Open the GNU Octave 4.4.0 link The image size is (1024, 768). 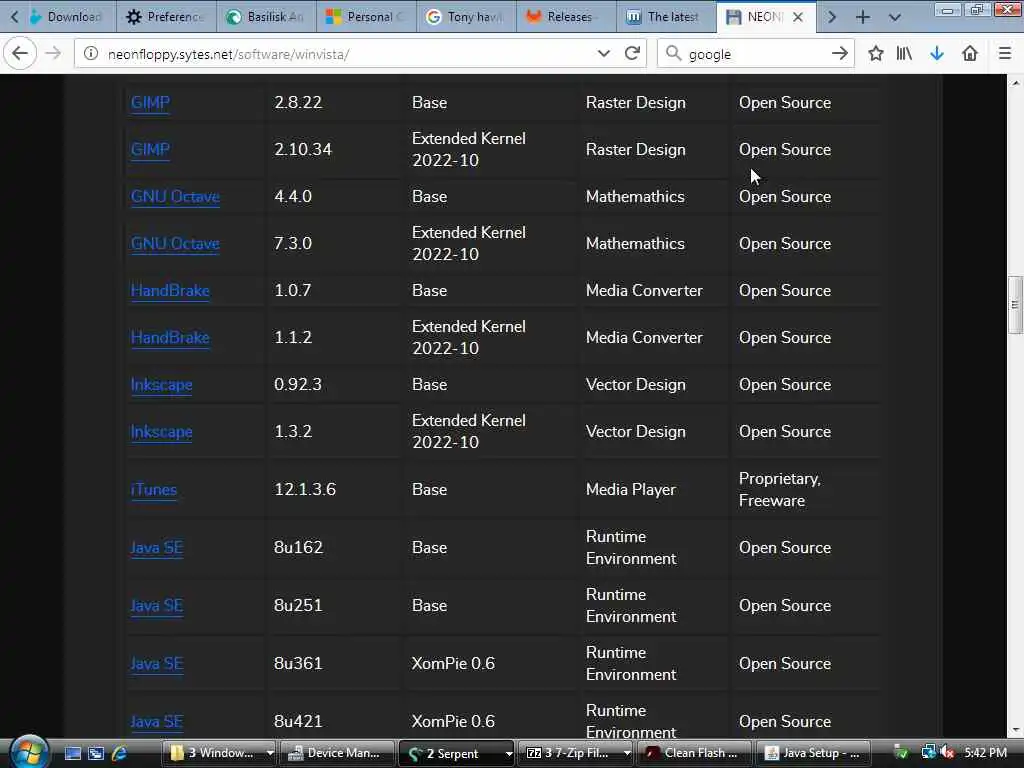pyautogui.click(x=175, y=197)
